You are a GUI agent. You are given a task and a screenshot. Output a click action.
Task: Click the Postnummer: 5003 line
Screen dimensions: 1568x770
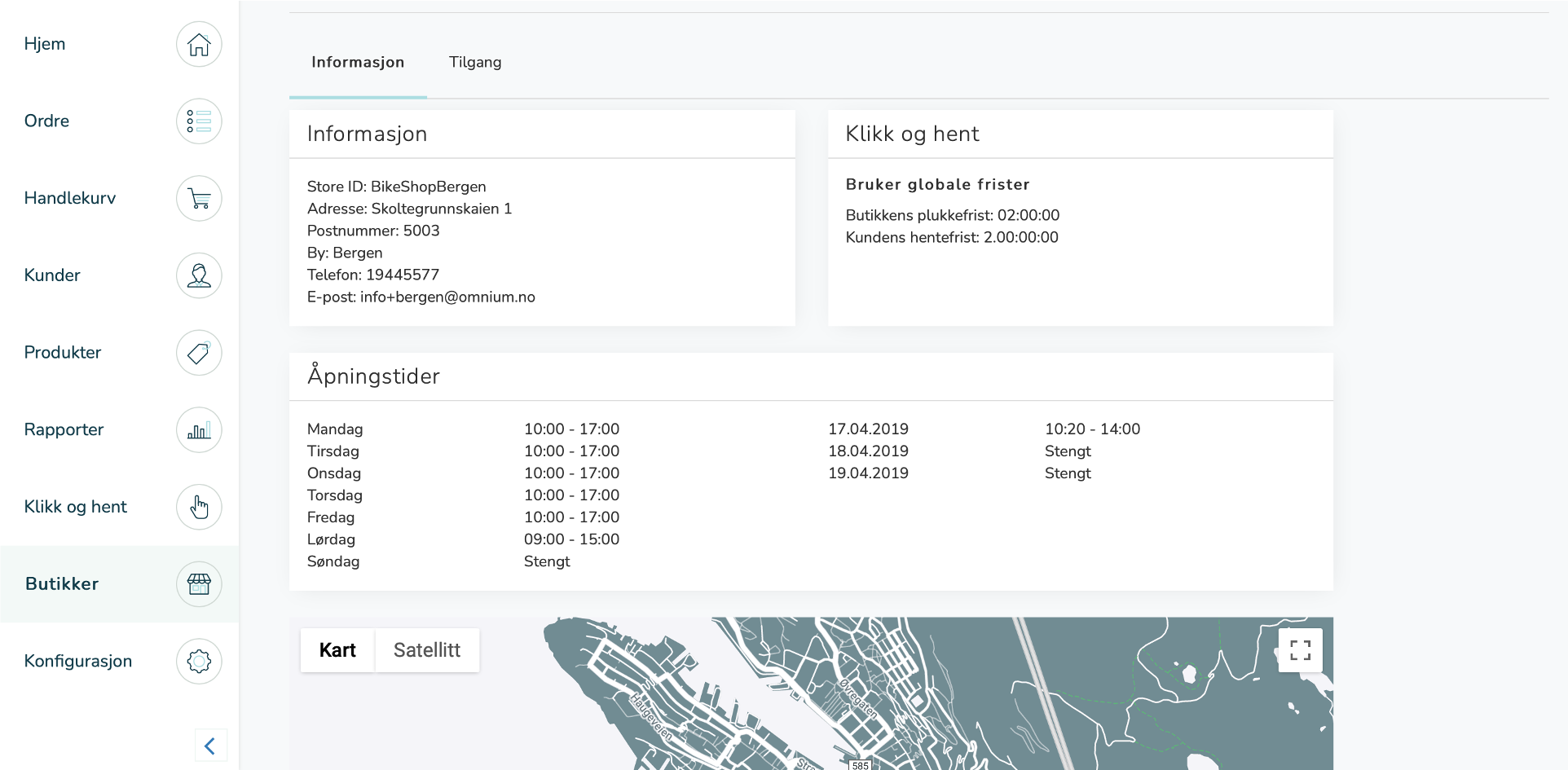373,231
